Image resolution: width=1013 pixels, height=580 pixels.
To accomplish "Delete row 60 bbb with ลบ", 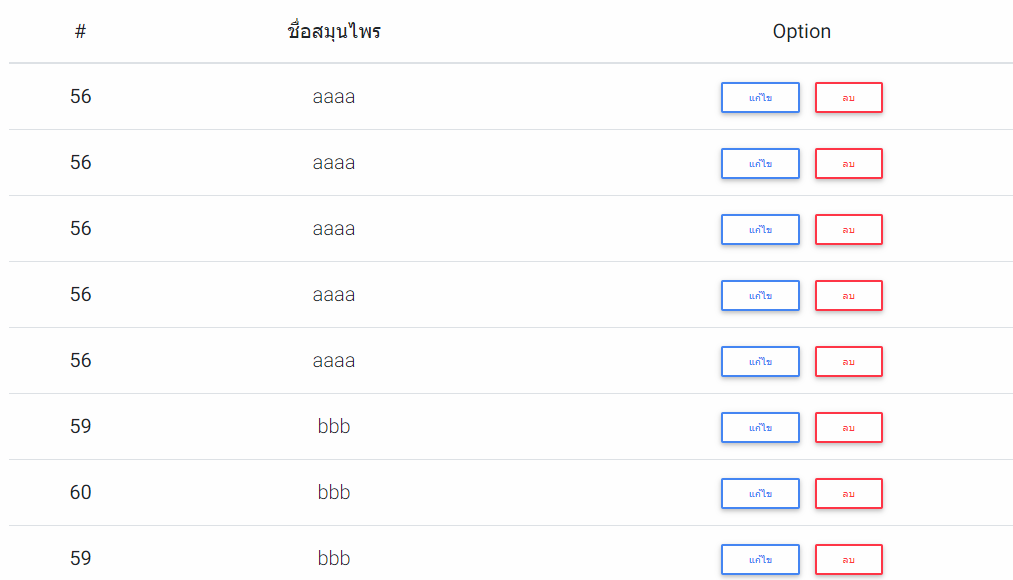I will (848, 493).
